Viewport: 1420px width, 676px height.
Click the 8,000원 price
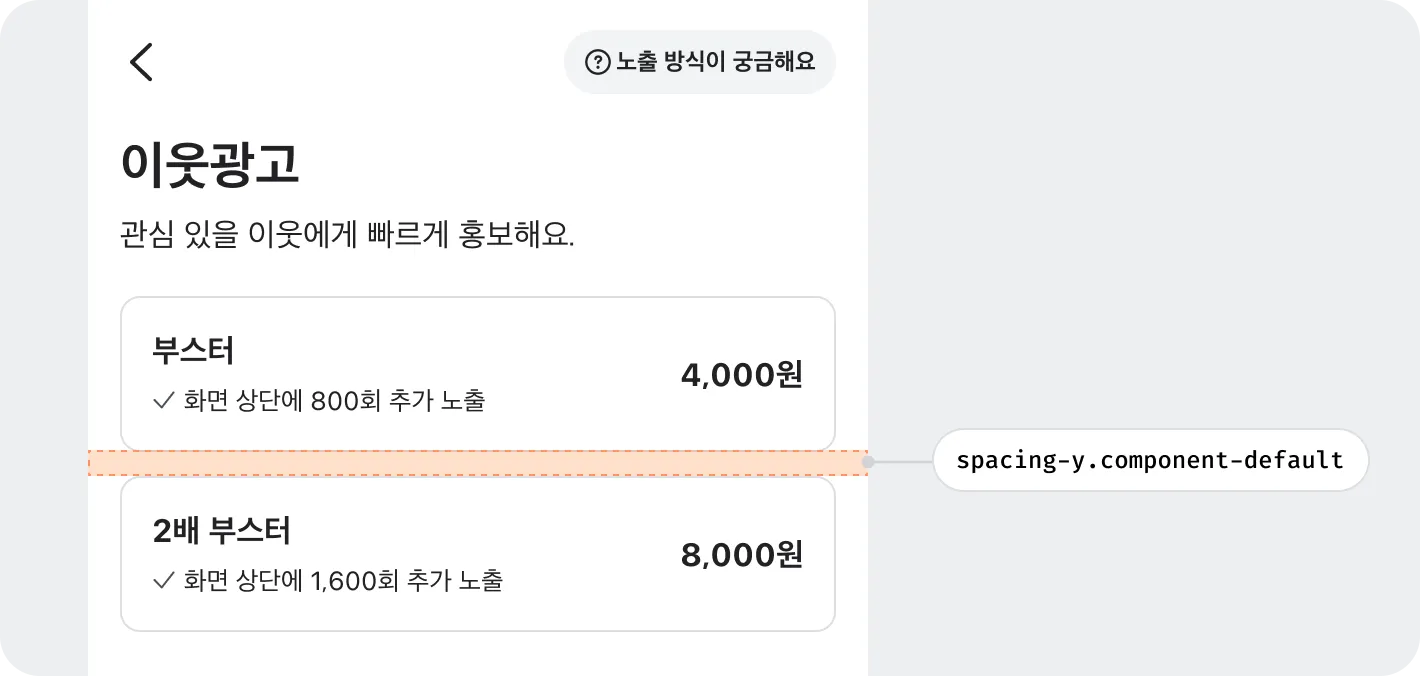[x=741, y=555]
